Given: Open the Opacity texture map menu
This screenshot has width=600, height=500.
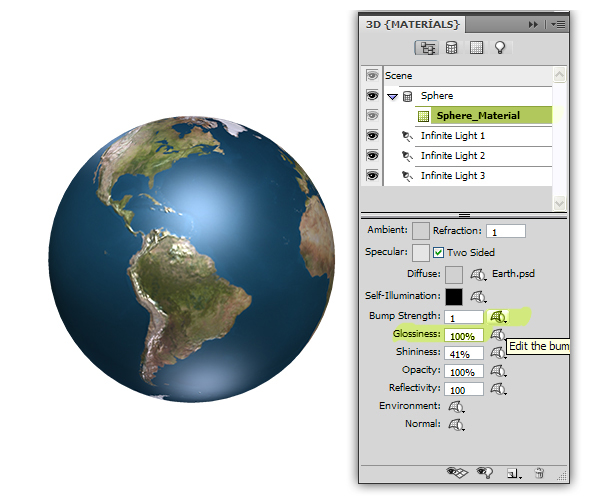Looking at the screenshot, I should (x=498, y=371).
